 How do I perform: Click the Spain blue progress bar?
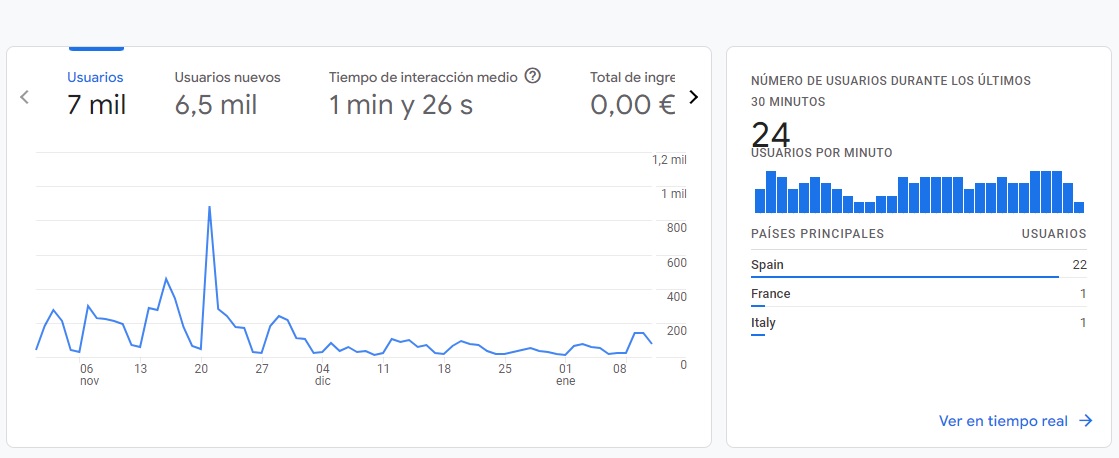(905, 277)
